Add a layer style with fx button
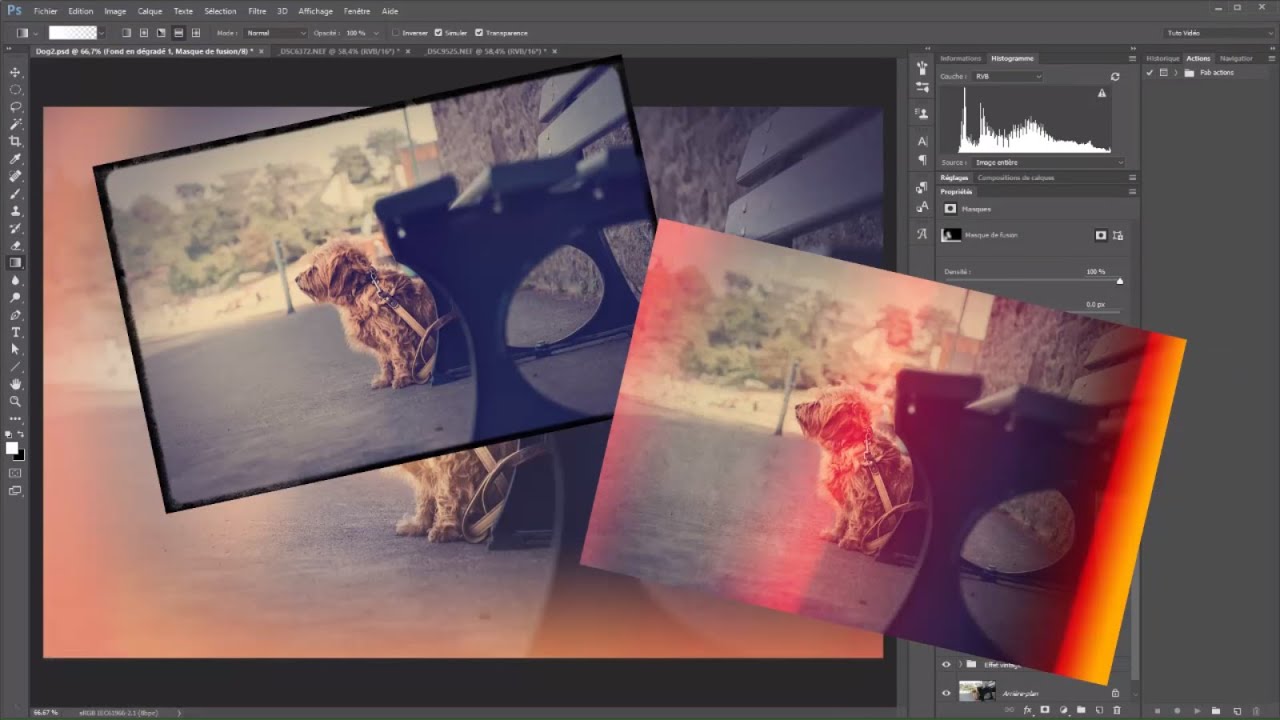The image size is (1280, 720). click(1027, 710)
